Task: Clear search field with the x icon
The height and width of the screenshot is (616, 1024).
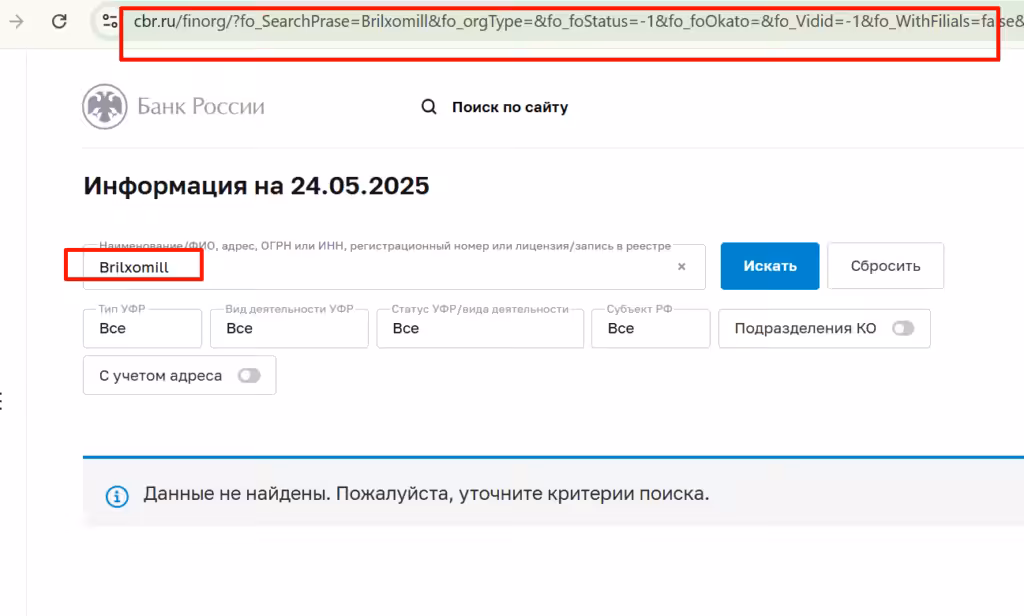Action: pos(681,267)
